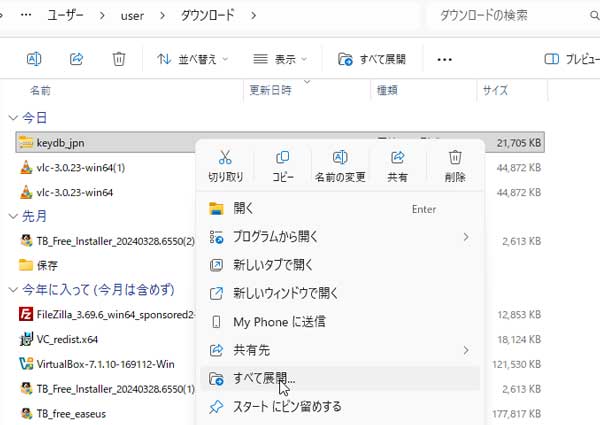
Task: Collapse the 今年に入って group
Action: 13,290
